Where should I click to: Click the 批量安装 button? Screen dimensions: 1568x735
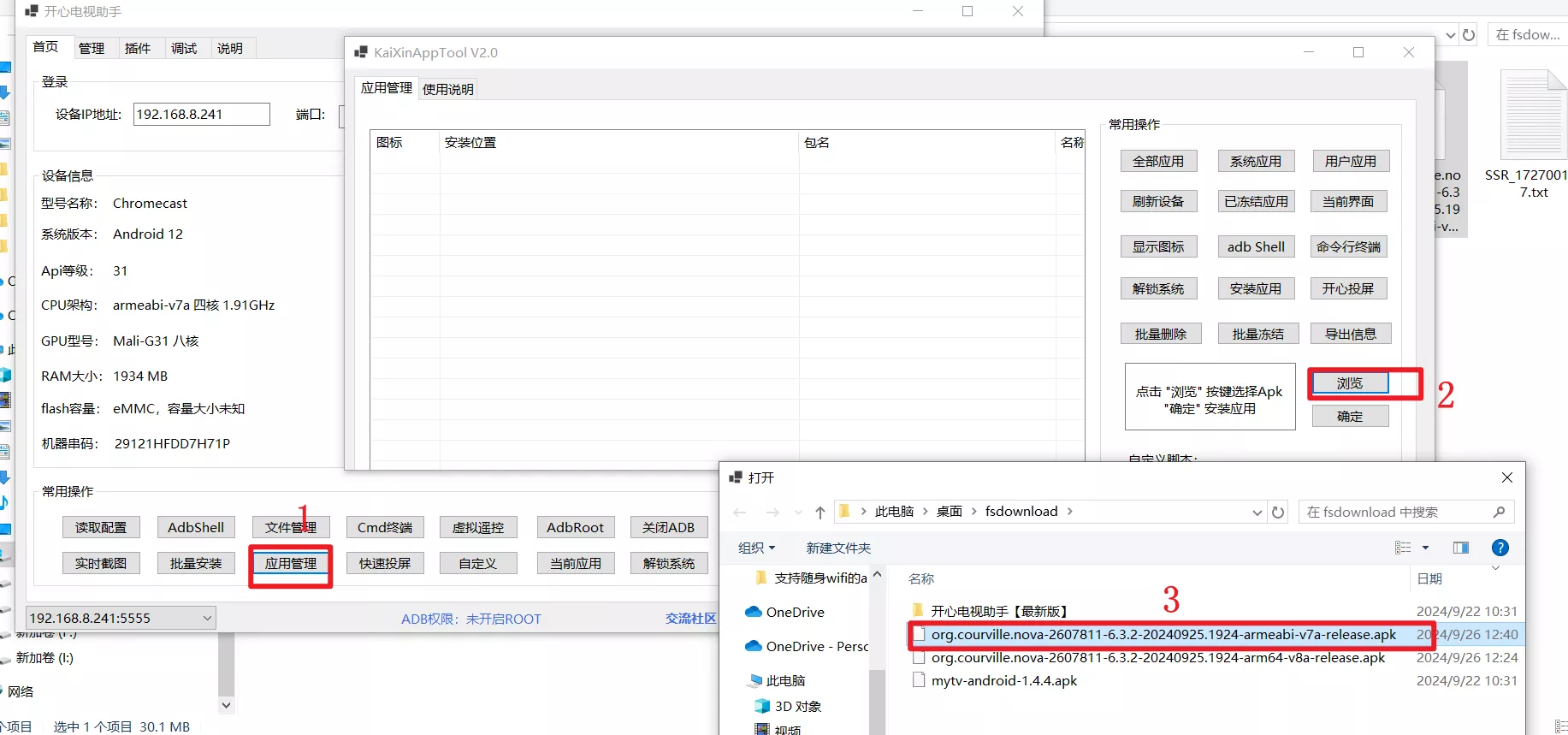196,564
